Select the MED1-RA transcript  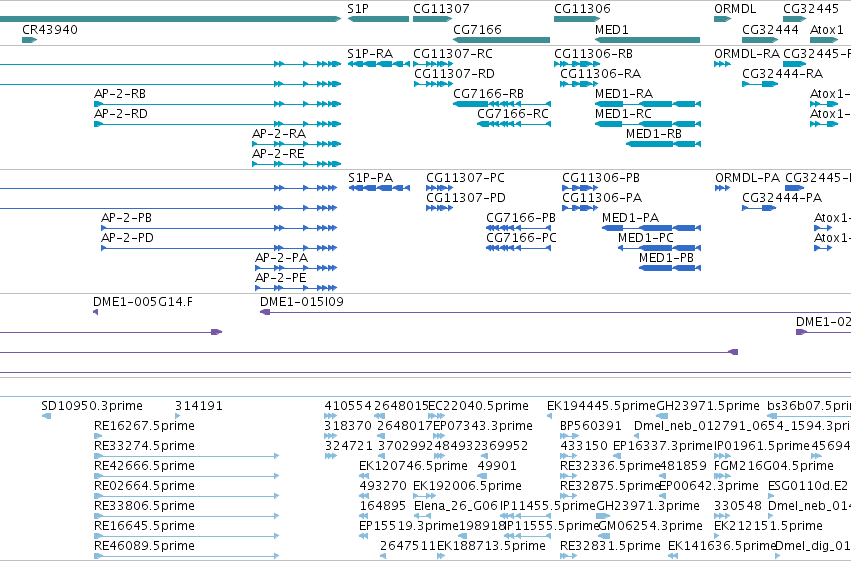point(648,104)
